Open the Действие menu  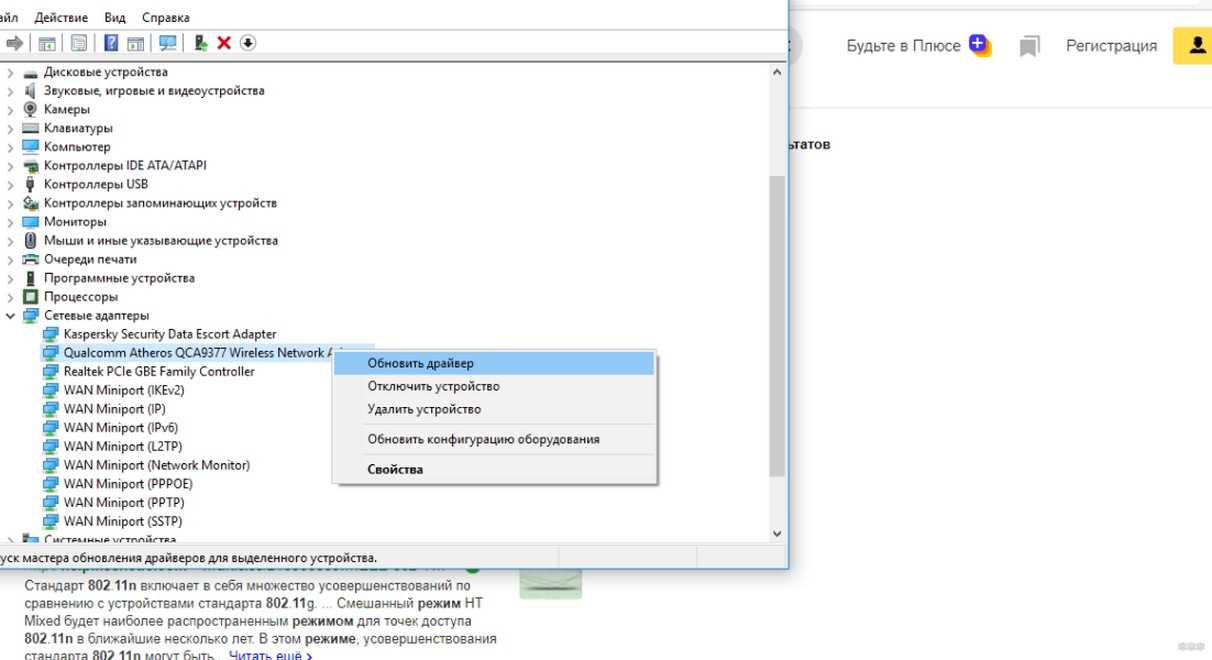(60, 18)
